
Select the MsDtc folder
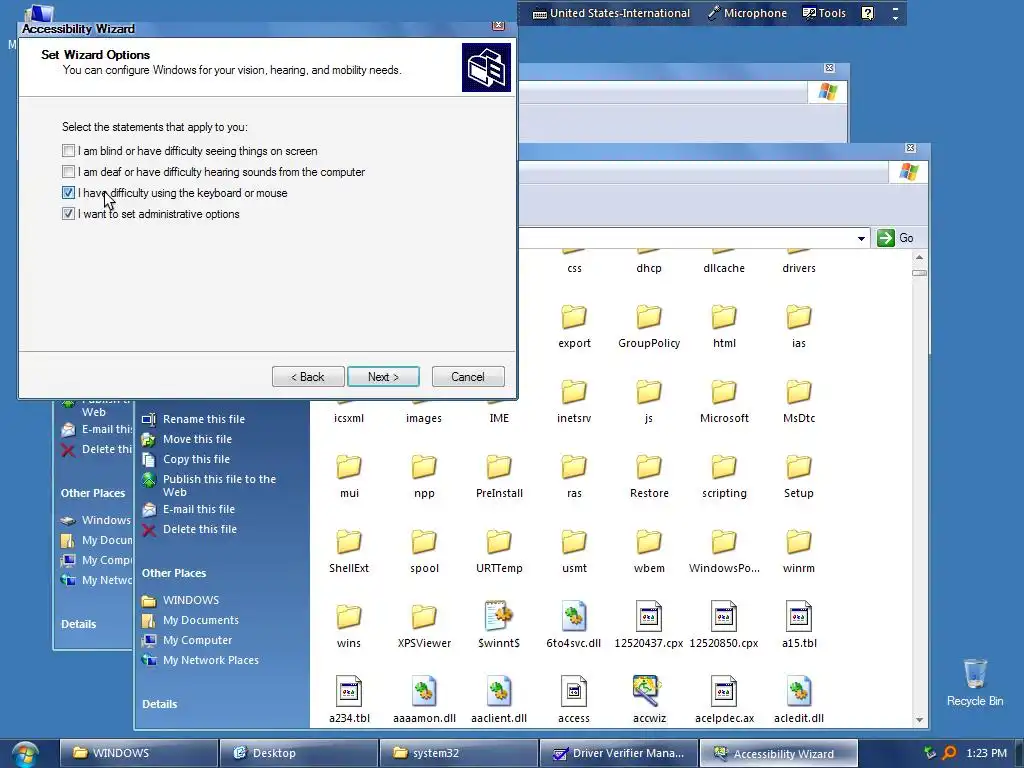799,402
